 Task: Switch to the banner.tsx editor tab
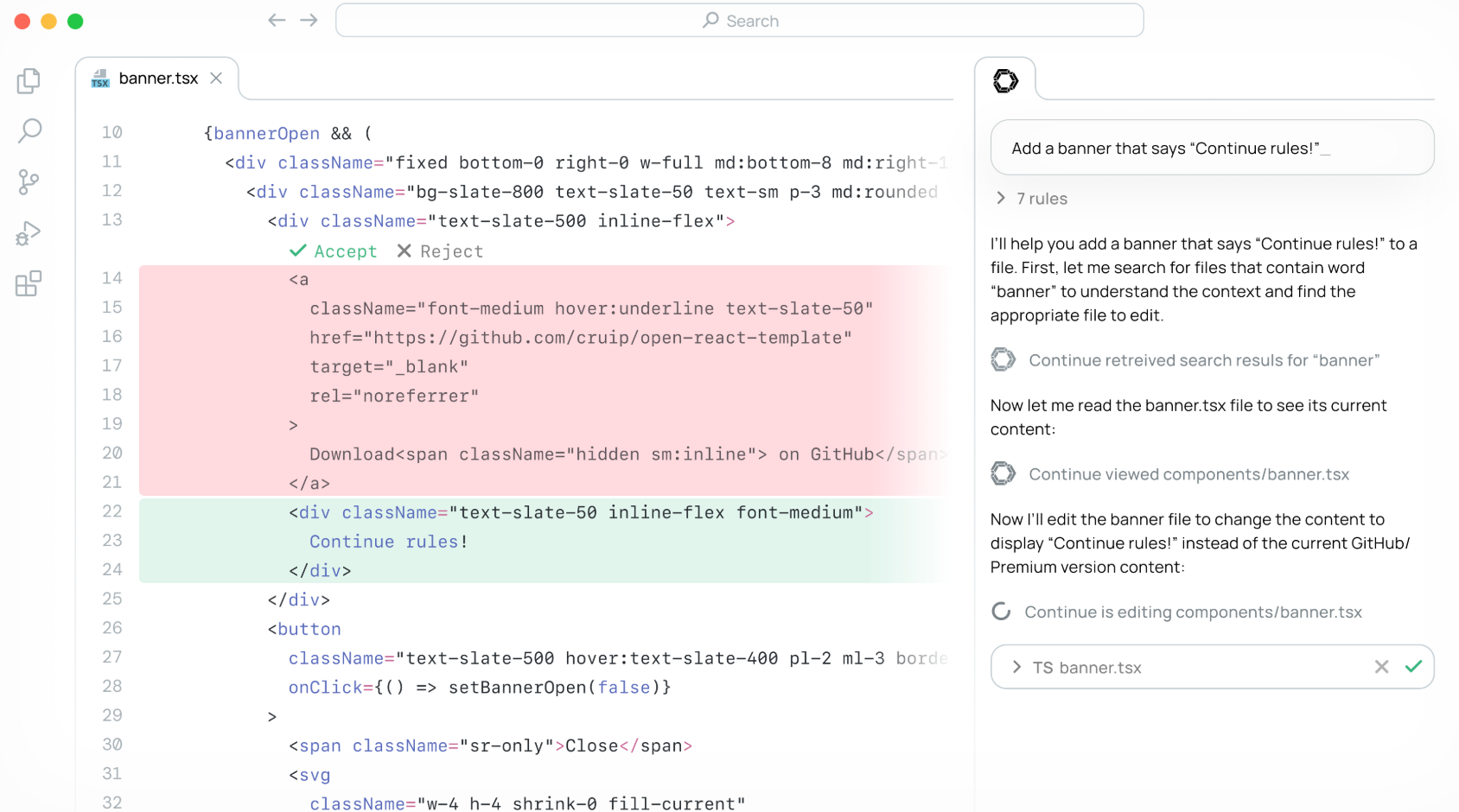pos(158,79)
